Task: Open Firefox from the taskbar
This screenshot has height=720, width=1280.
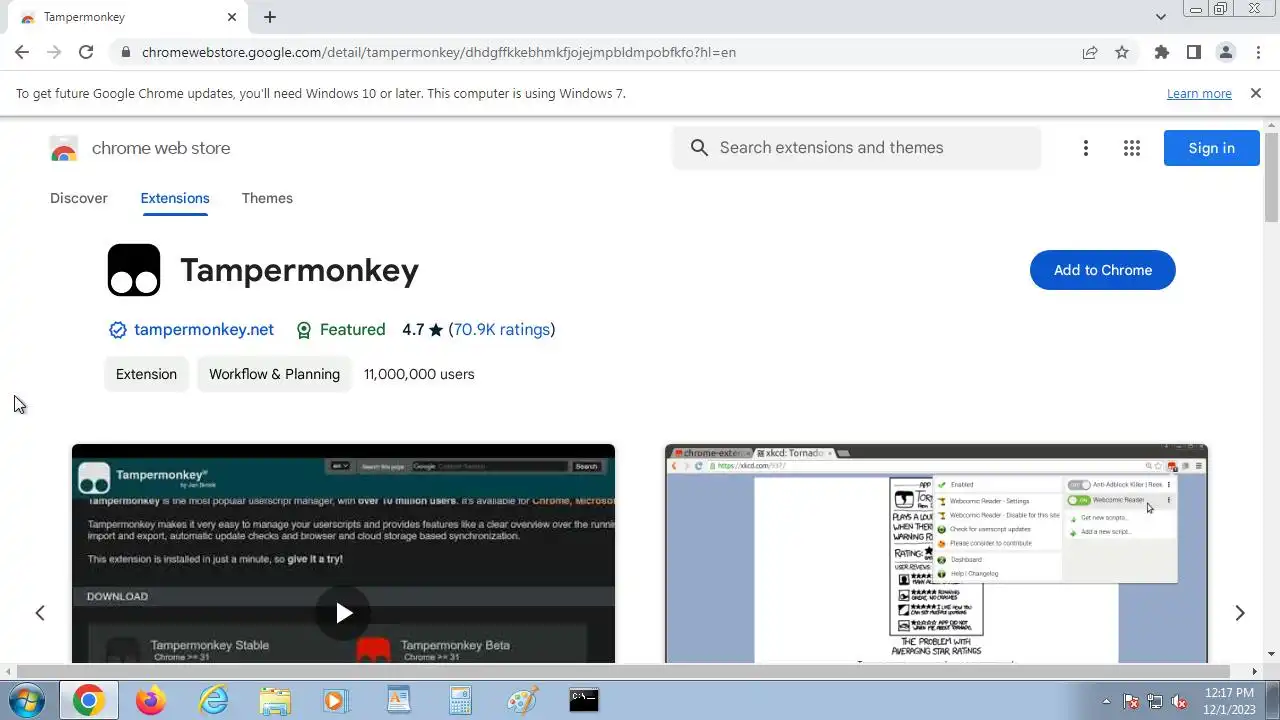Action: (150, 700)
